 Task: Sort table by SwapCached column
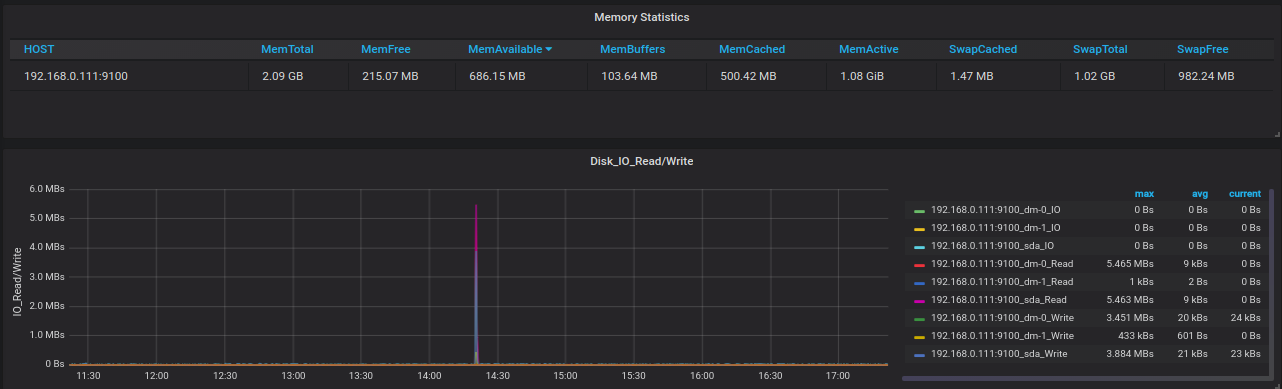pyautogui.click(x=983, y=49)
